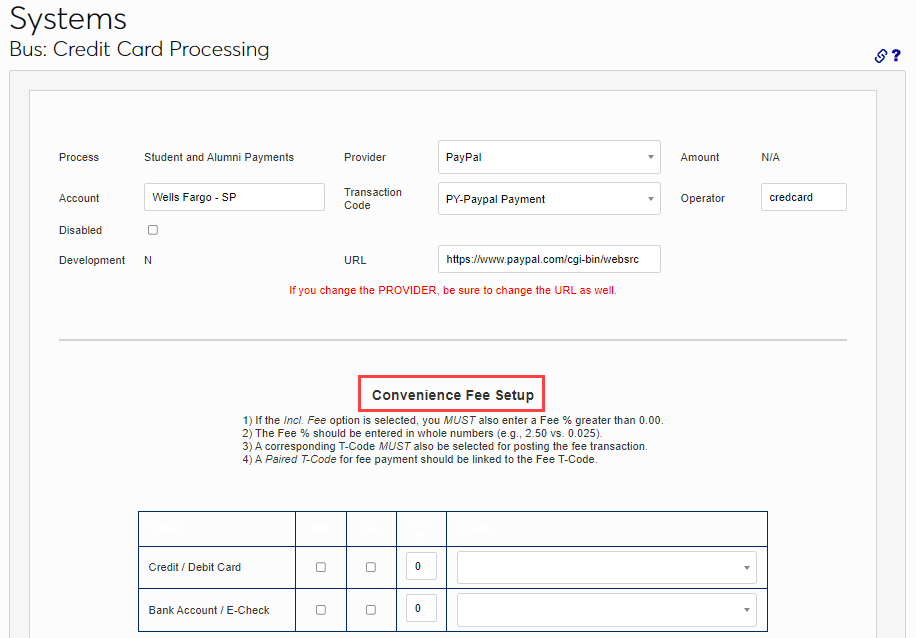Tick the second checkbox in Bank Account / E-Check row
This screenshot has height=638, width=916.
pyautogui.click(x=371, y=609)
